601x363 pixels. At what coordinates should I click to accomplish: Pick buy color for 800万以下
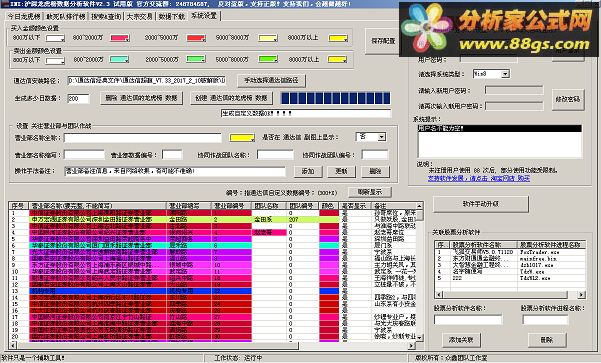[55, 38]
